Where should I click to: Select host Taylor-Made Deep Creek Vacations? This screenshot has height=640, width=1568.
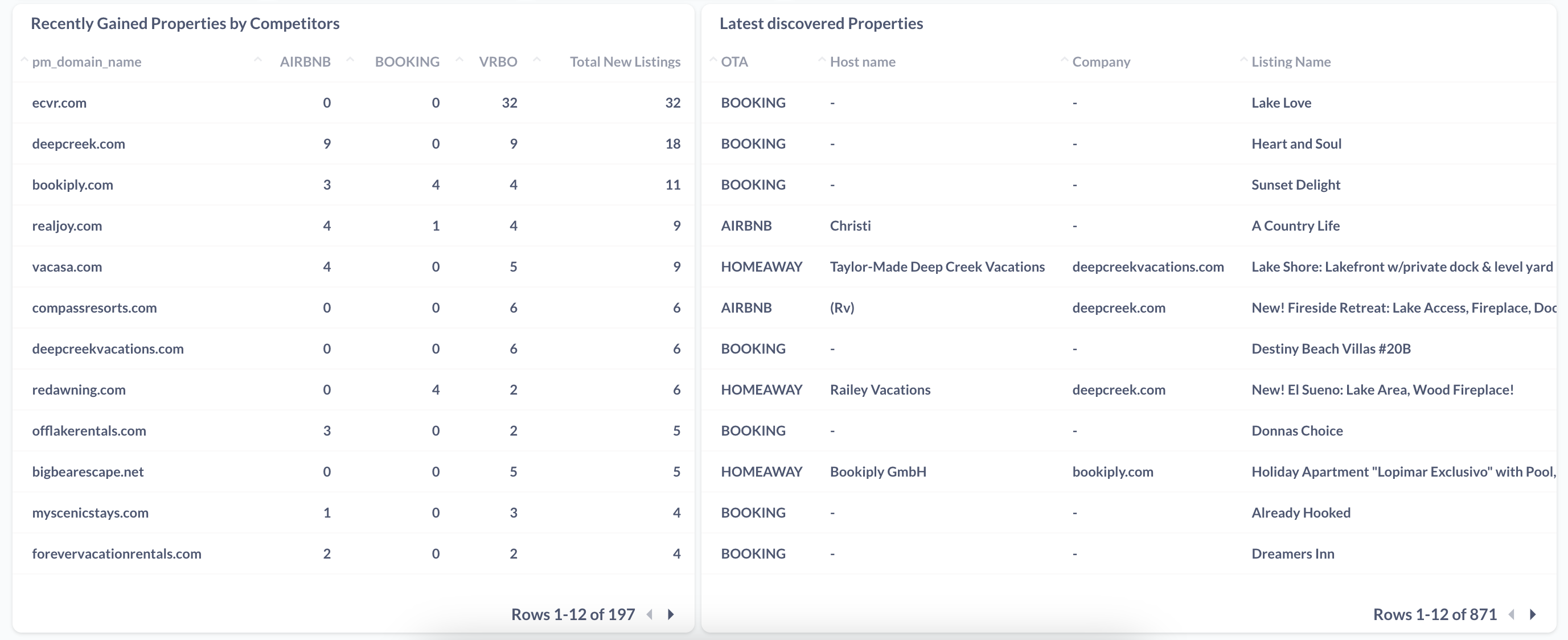[x=937, y=266]
